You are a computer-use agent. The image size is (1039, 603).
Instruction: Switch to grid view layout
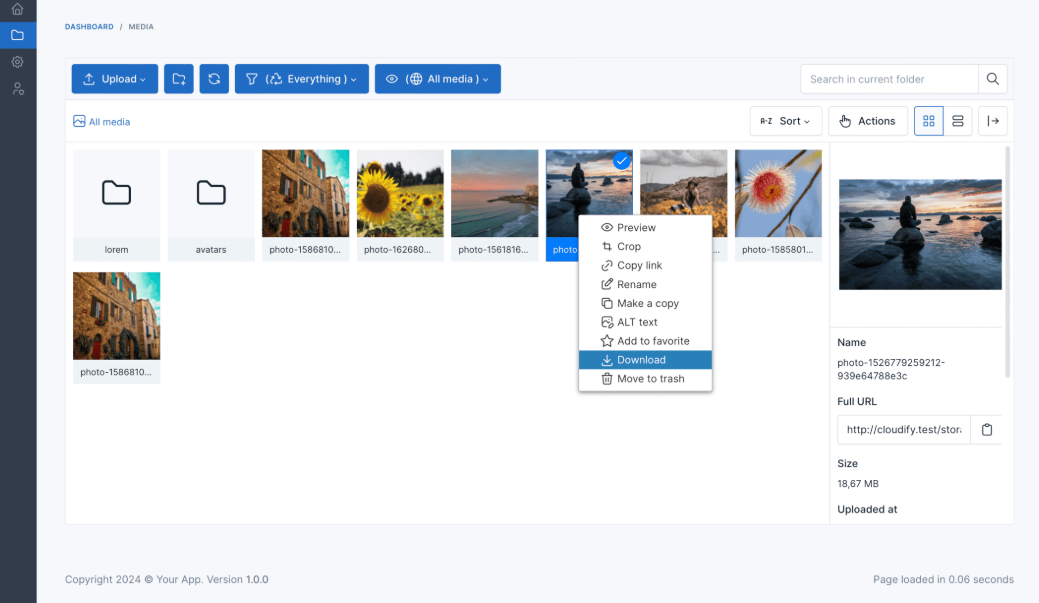pyautogui.click(x=928, y=121)
